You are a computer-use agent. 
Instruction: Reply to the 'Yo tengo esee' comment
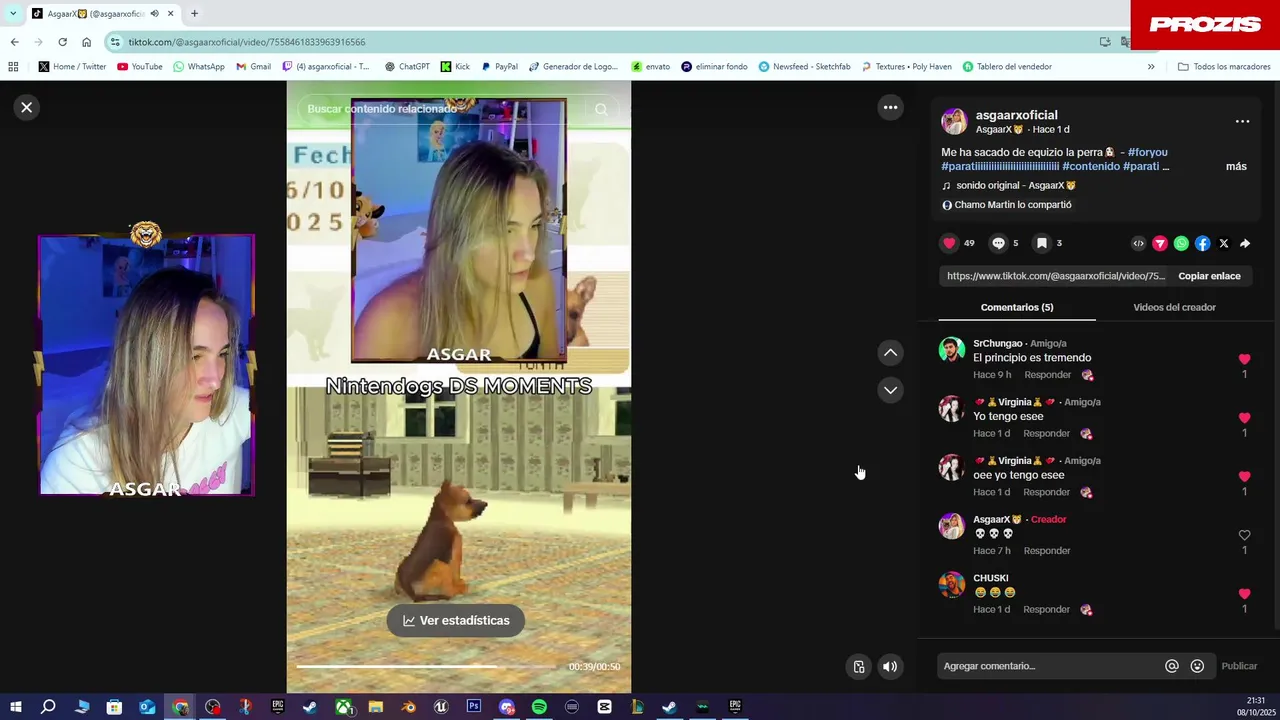point(1046,433)
